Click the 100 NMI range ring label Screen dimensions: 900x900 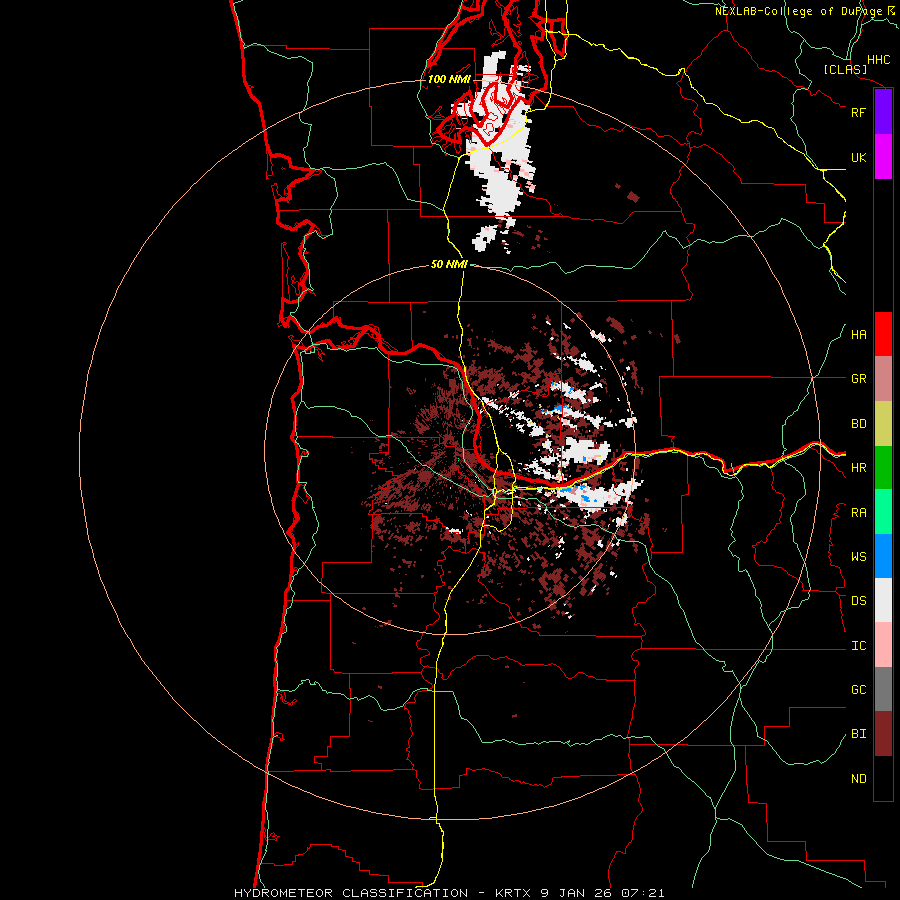449,79
